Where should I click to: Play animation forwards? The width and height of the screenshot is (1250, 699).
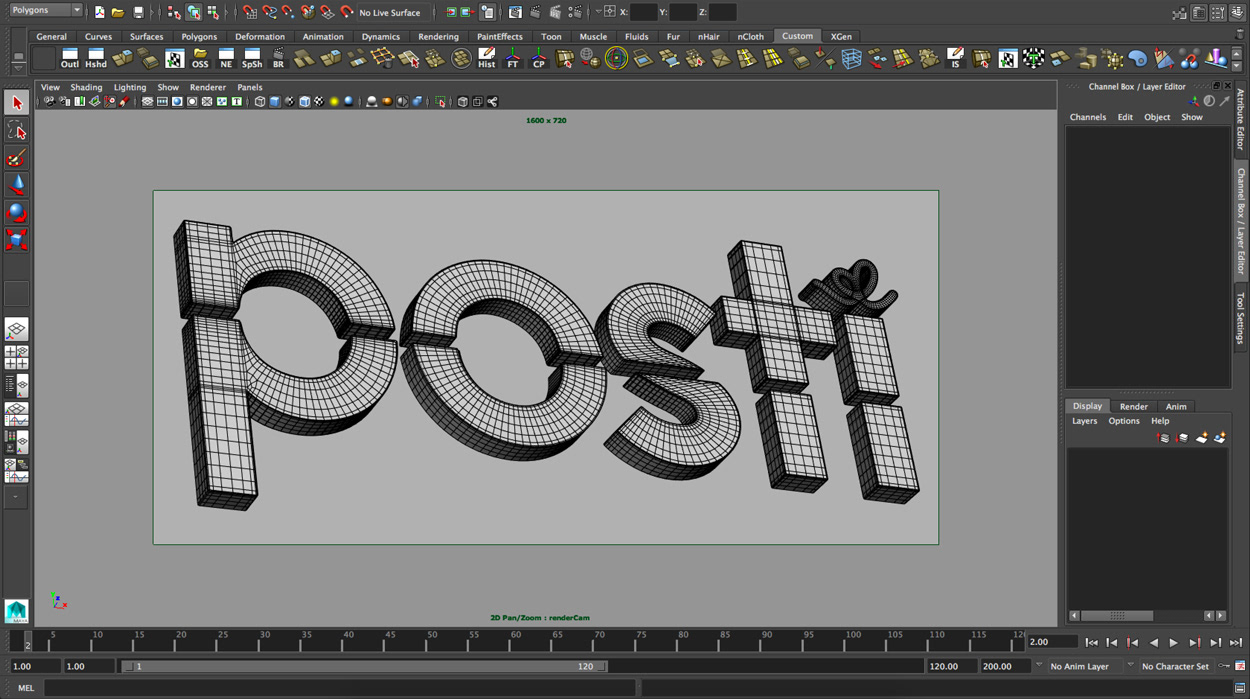pos(1174,643)
